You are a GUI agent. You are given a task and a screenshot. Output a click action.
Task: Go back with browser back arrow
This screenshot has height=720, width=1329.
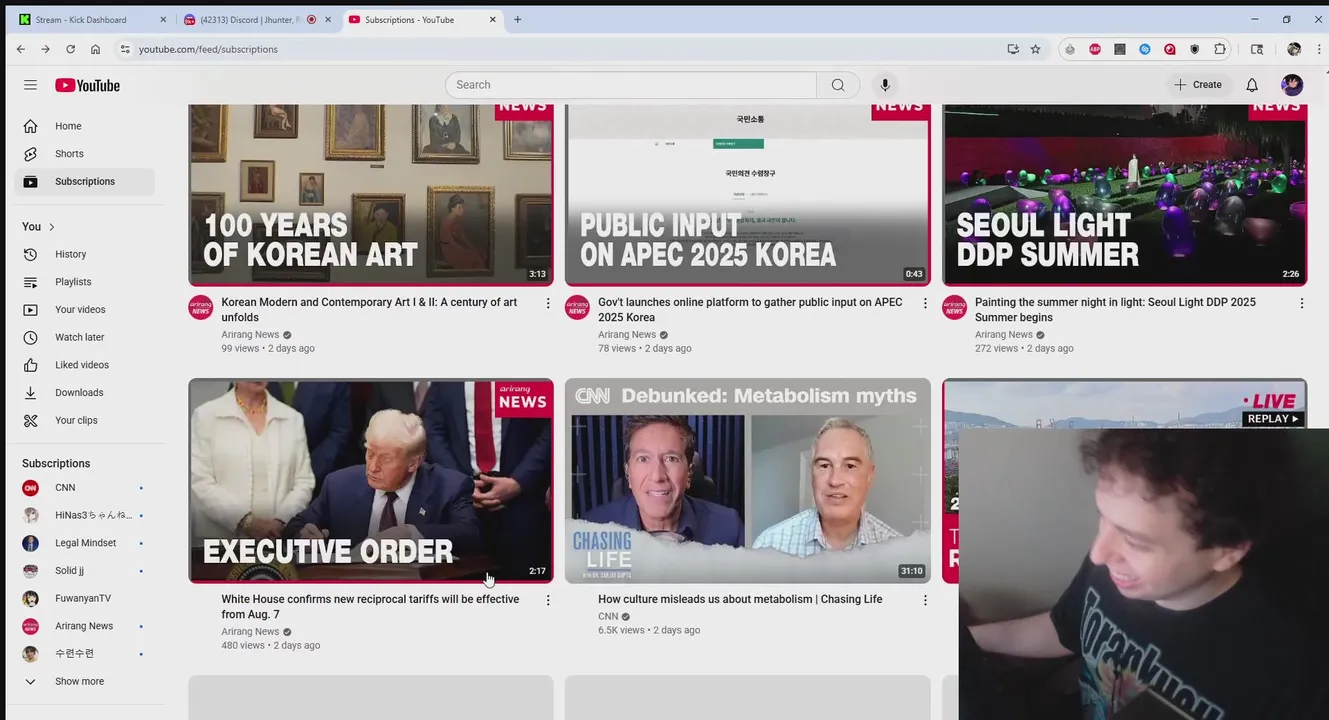click(x=21, y=49)
